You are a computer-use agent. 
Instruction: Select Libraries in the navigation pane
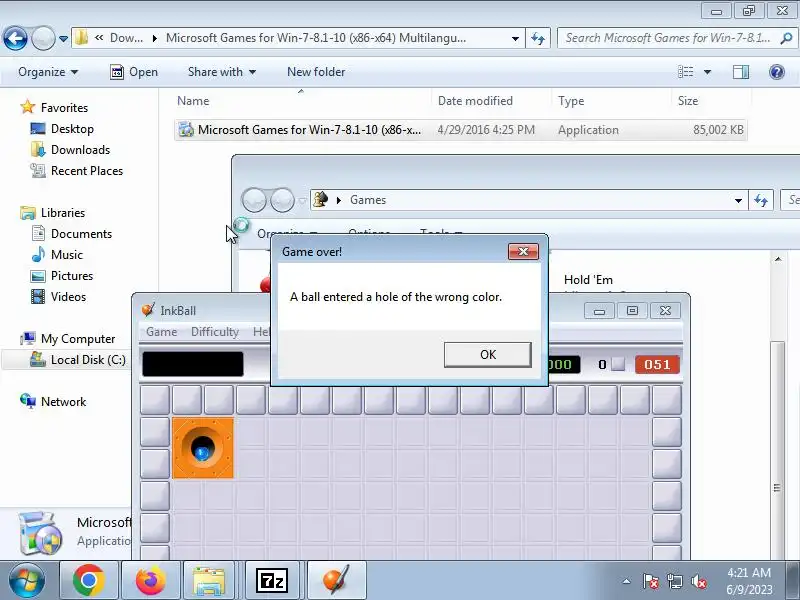[63, 212]
